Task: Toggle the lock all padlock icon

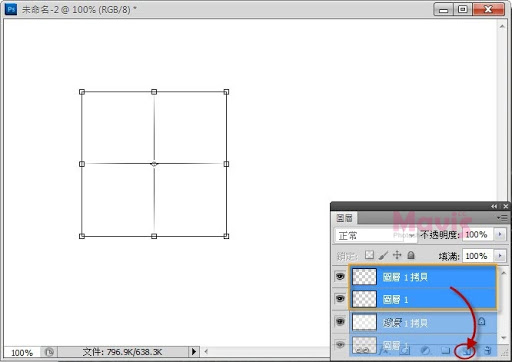Action: click(x=411, y=255)
